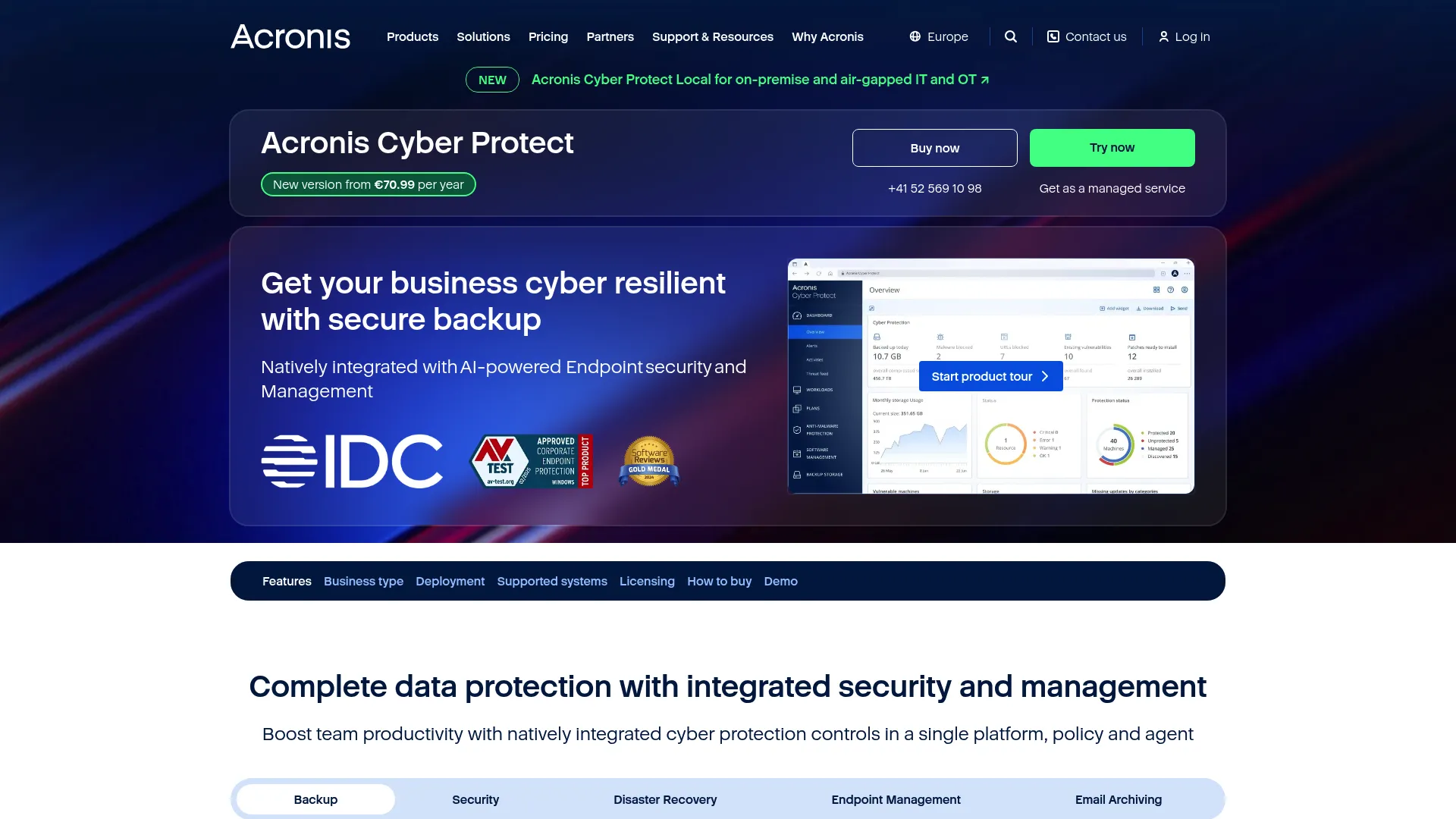Open the search magnifier icon
1456x819 pixels.
pyautogui.click(x=1011, y=36)
